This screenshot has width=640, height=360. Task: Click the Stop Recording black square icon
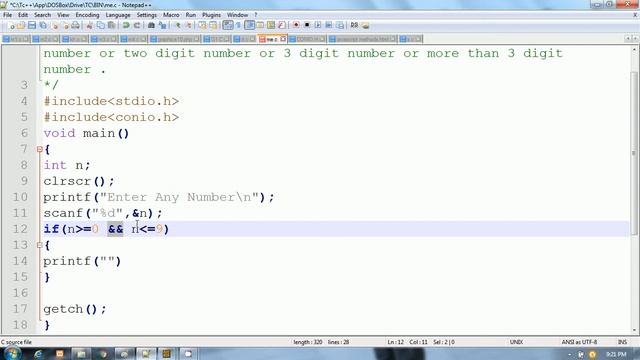pyautogui.click(x=307, y=25)
